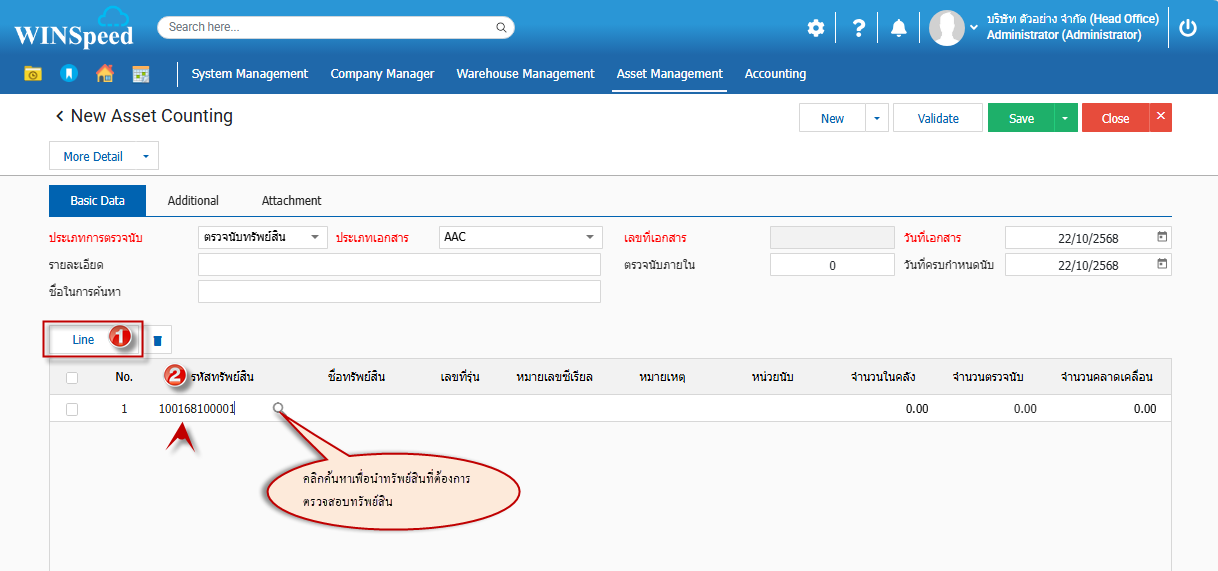Screen dimensions: 1218x571
Task: Click the asset code search magnifier
Action: pyautogui.click(x=278, y=408)
